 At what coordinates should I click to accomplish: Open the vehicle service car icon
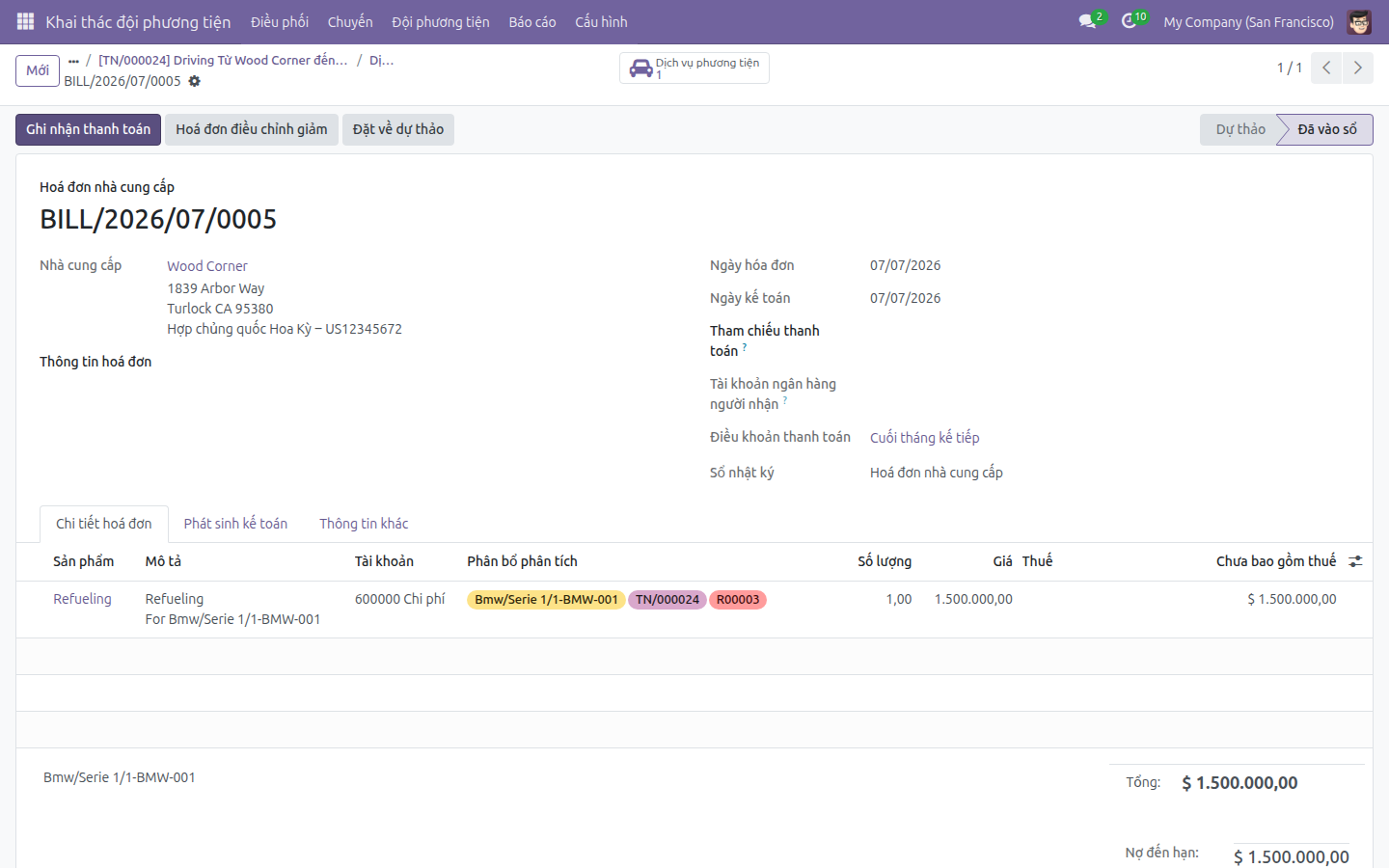(640, 68)
